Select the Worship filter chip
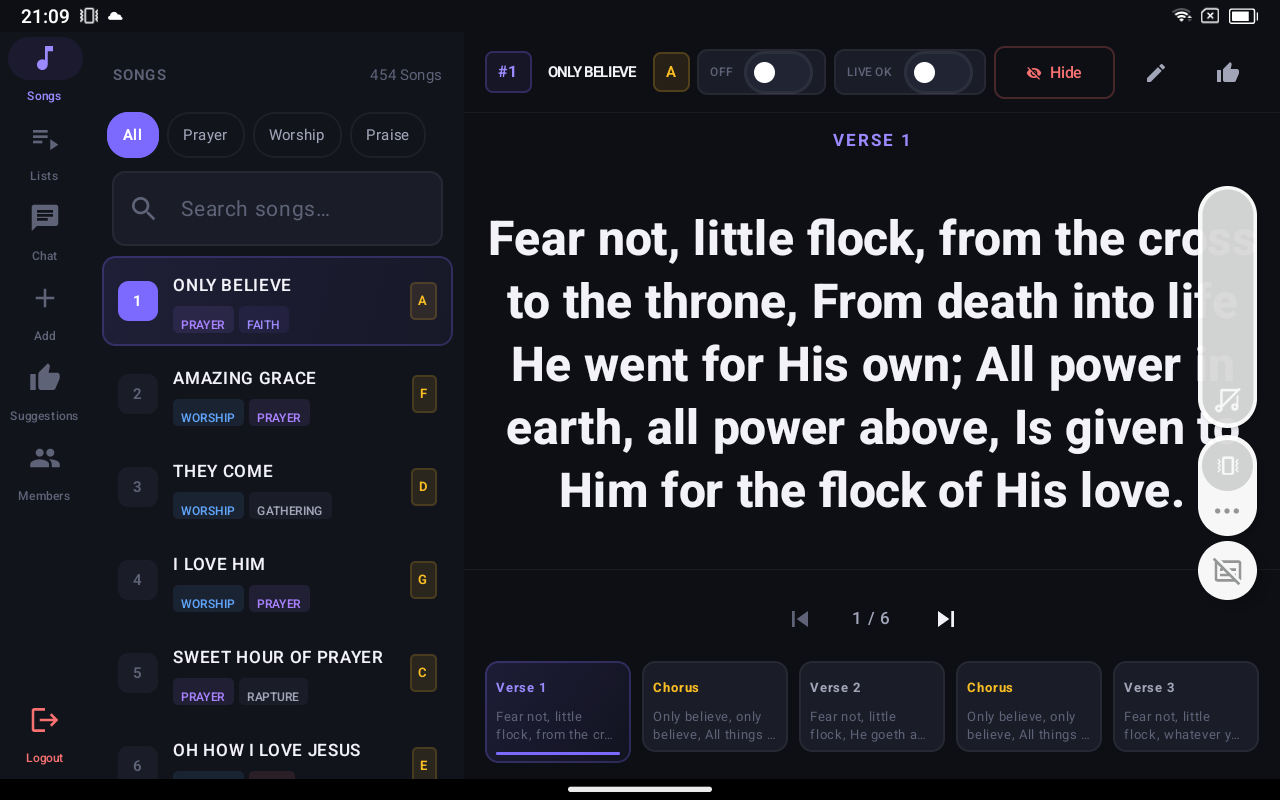Screen dimensions: 1280x800 pos(297,135)
